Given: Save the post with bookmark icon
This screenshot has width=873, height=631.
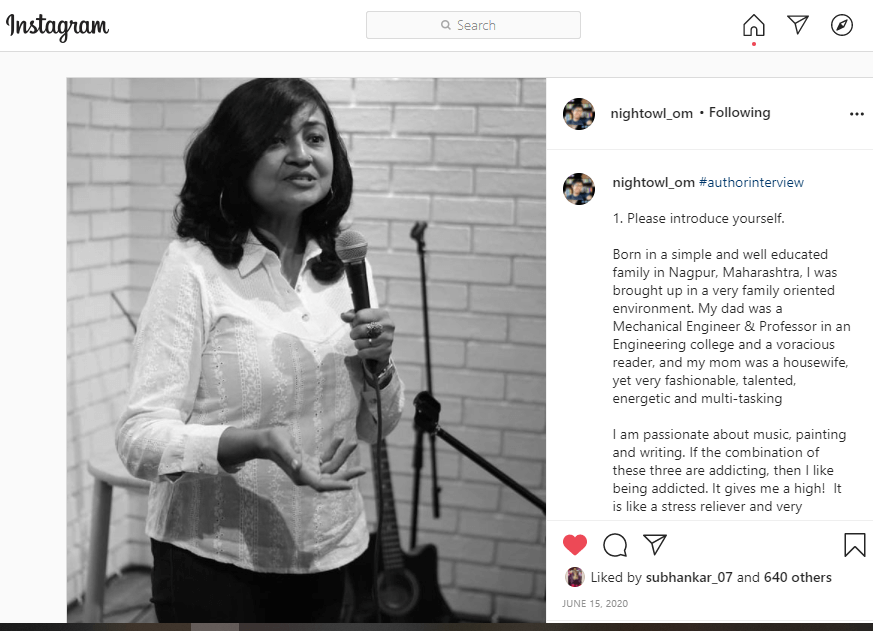Looking at the screenshot, I should [855, 545].
